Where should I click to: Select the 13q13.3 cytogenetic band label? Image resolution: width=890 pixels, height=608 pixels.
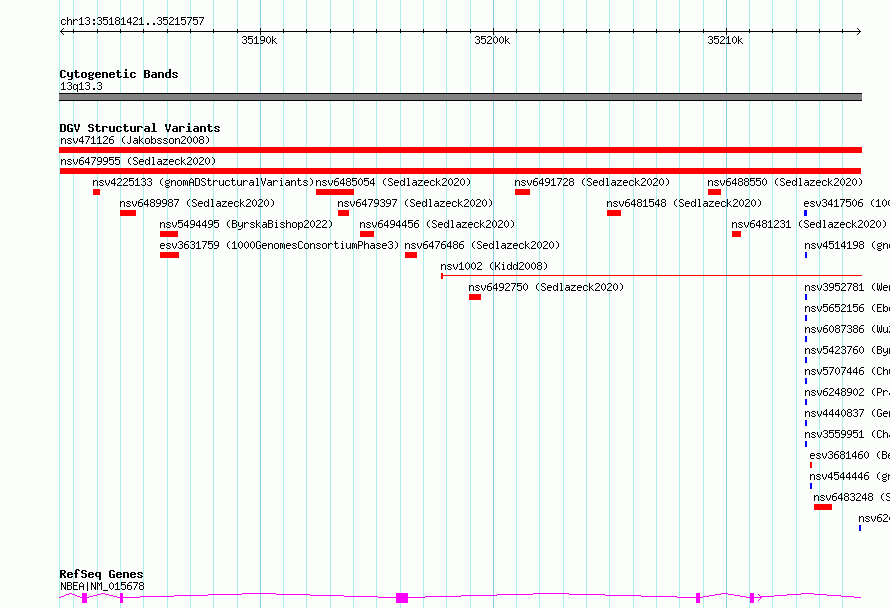coord(81,86)
